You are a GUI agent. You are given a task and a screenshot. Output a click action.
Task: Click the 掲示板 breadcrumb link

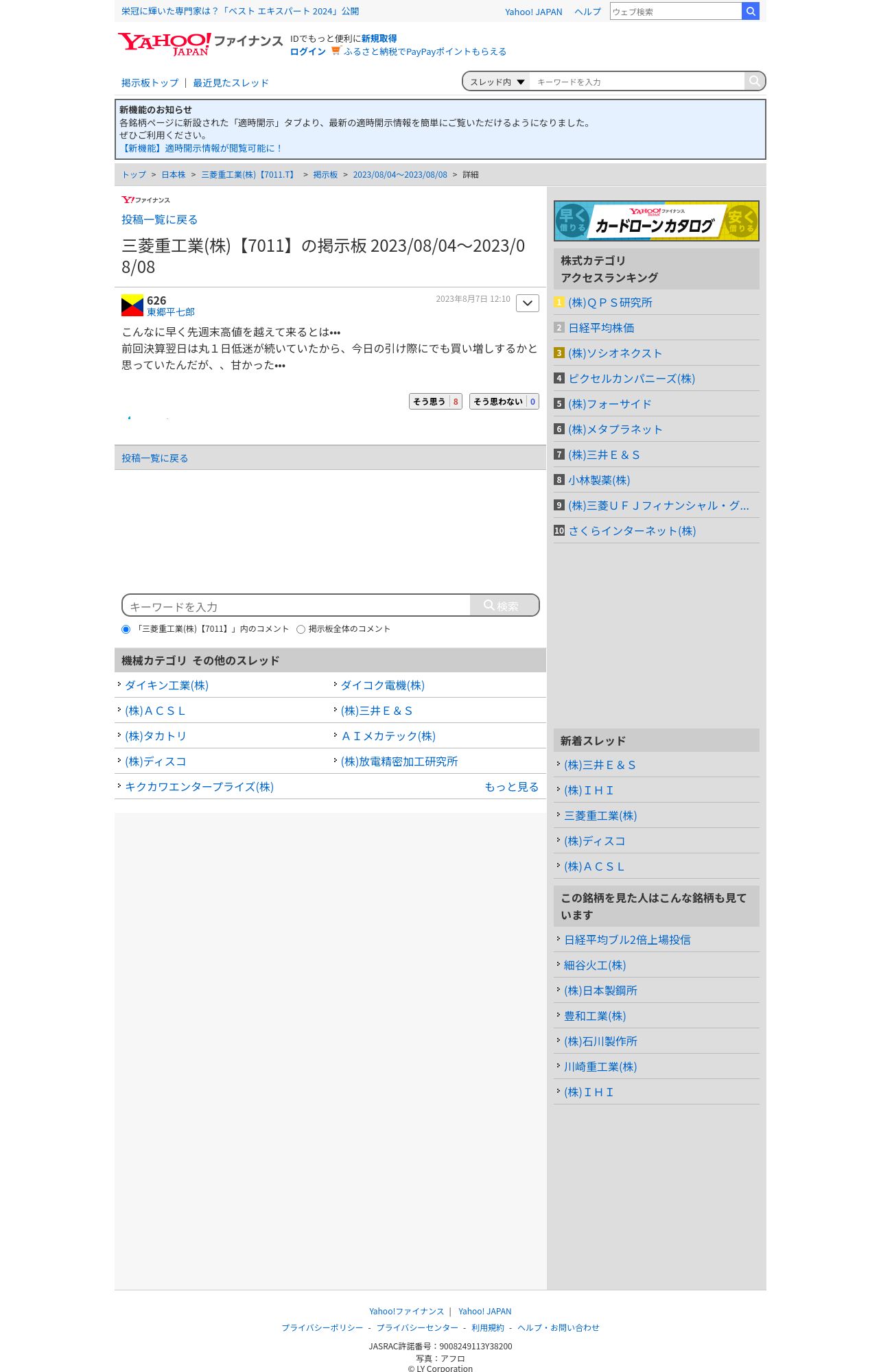[x=325, y=175]
